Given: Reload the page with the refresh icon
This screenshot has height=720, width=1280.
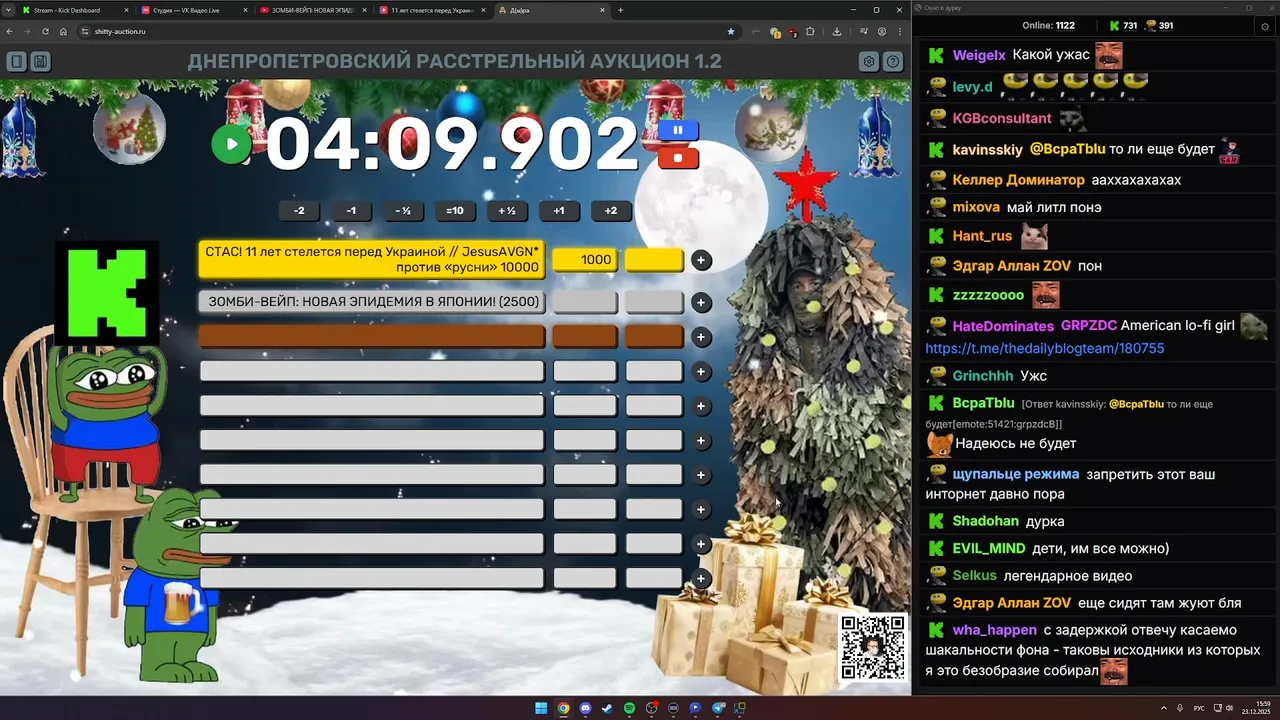Looking at the screenshot, I should coord(45,31).
